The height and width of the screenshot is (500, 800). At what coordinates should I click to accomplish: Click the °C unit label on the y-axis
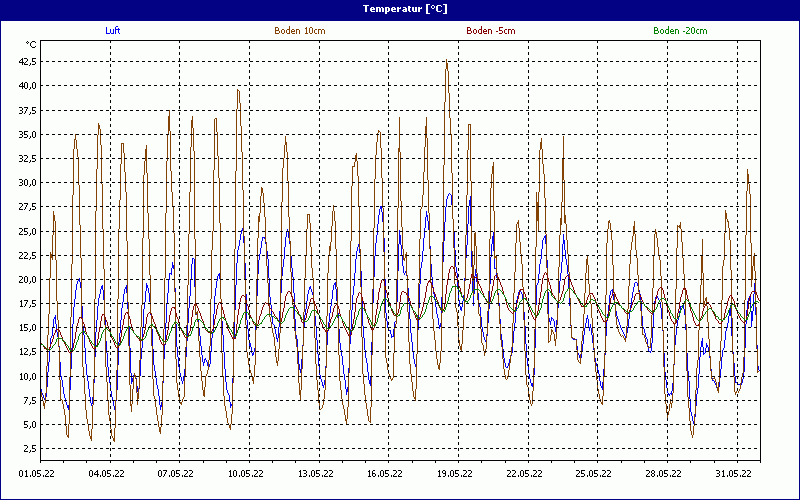point(31,45)
